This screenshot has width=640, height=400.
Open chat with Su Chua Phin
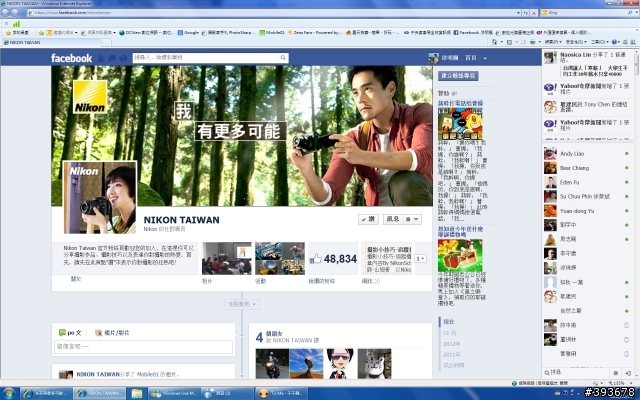click(587, 197)
